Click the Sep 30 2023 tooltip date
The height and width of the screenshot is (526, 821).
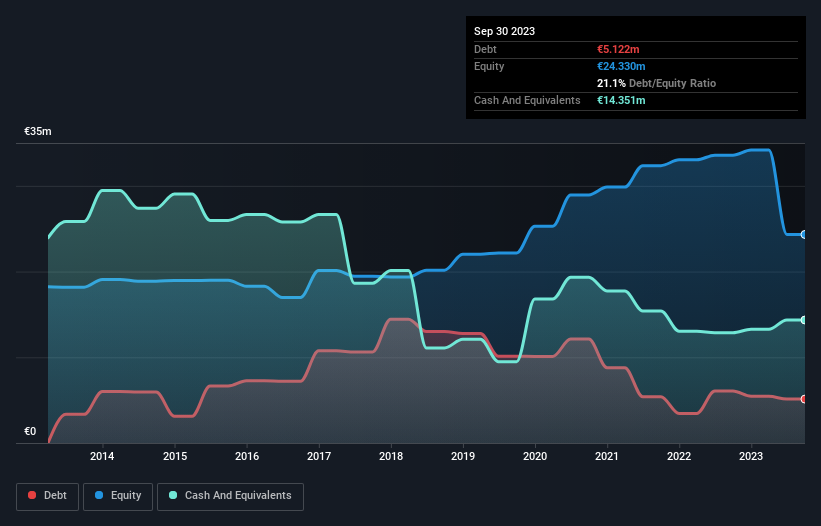(504, 31)
